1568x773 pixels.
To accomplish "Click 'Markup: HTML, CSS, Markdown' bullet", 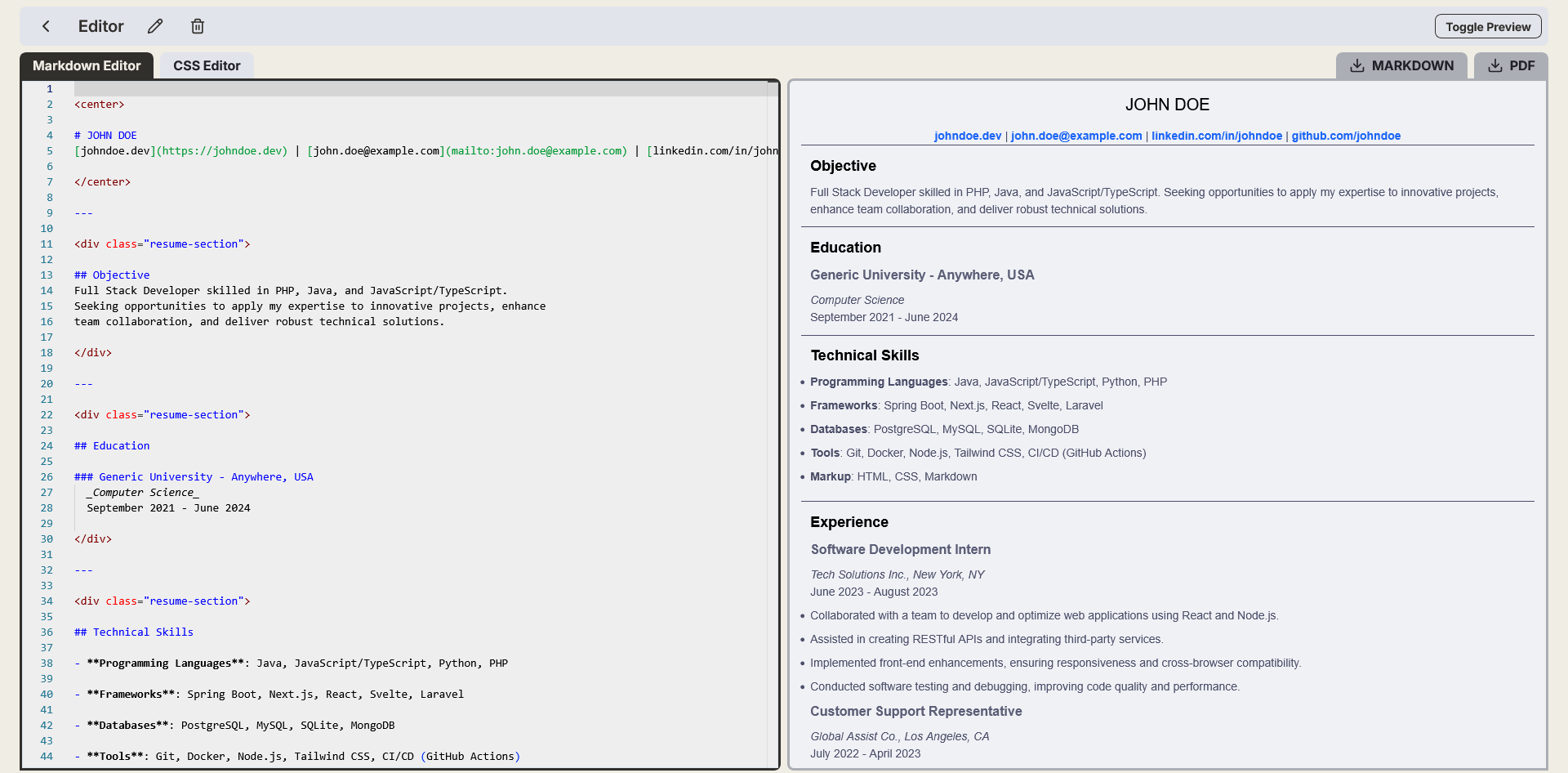I will (893, 477).
